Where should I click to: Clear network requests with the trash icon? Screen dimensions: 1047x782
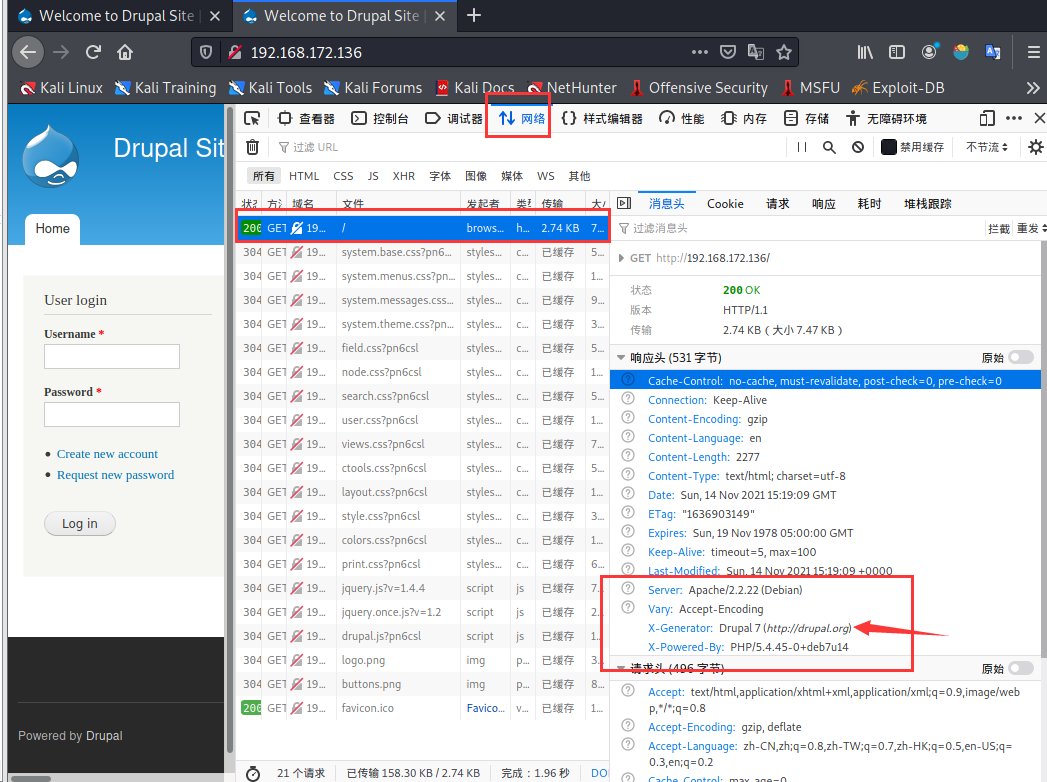251,146
